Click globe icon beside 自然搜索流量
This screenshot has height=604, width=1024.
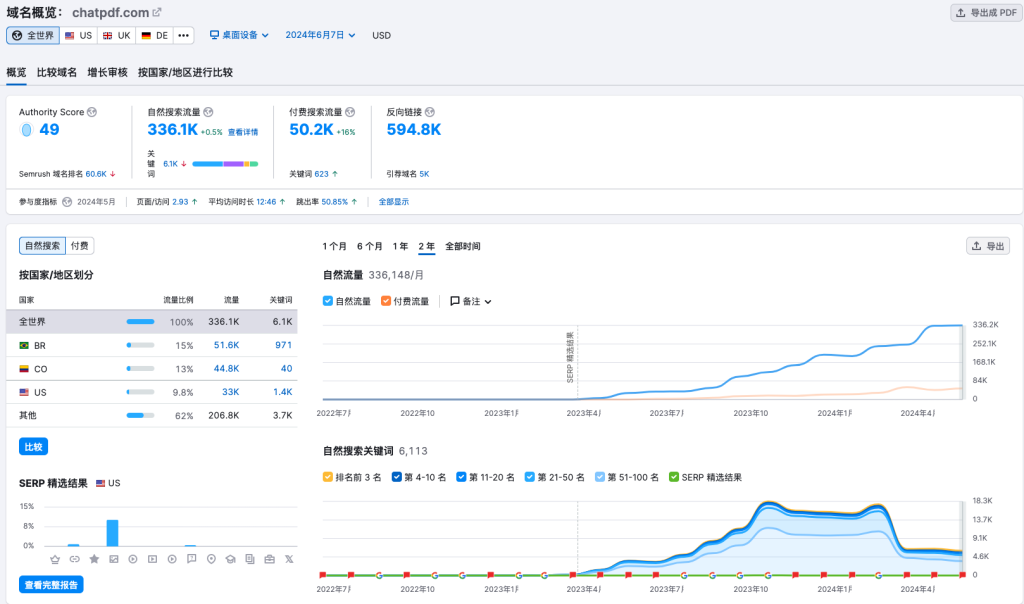click(x=208, y=112)
